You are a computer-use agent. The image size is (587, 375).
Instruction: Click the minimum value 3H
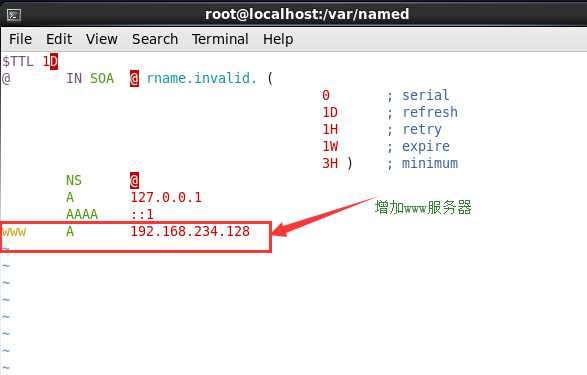[330, 164]
